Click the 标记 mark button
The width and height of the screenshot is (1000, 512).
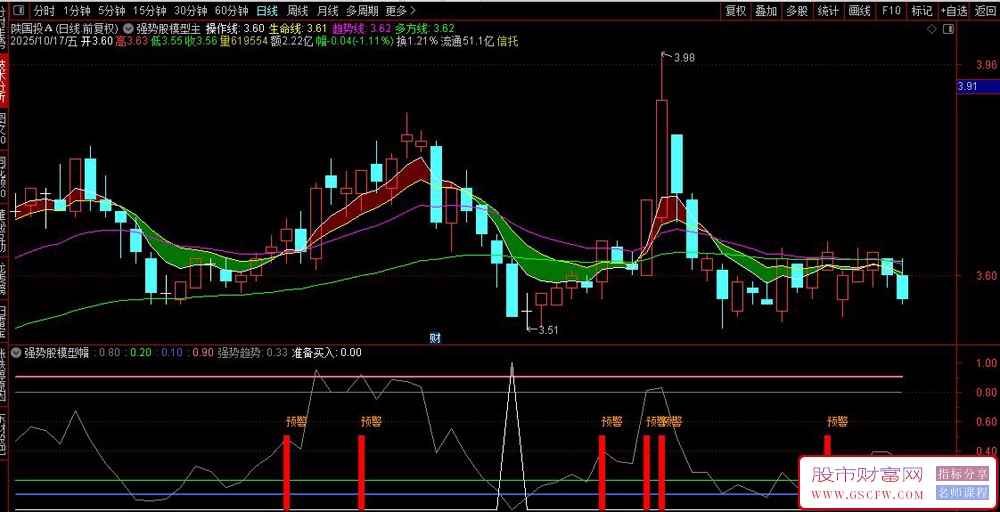(x=922, y=11)
